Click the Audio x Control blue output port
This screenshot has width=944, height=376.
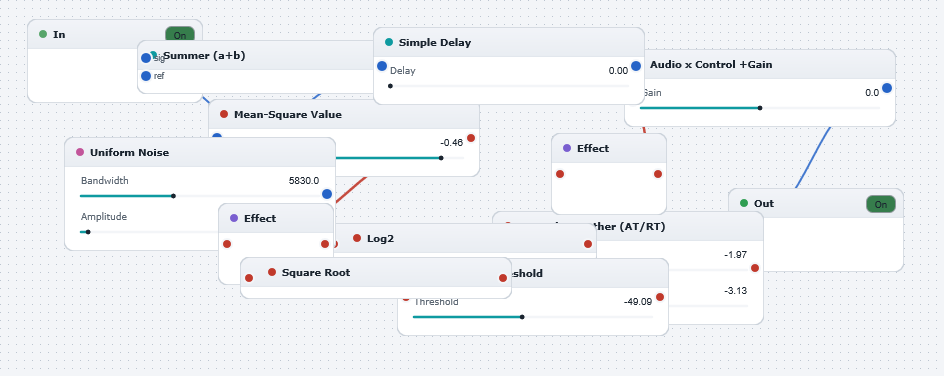887,88
